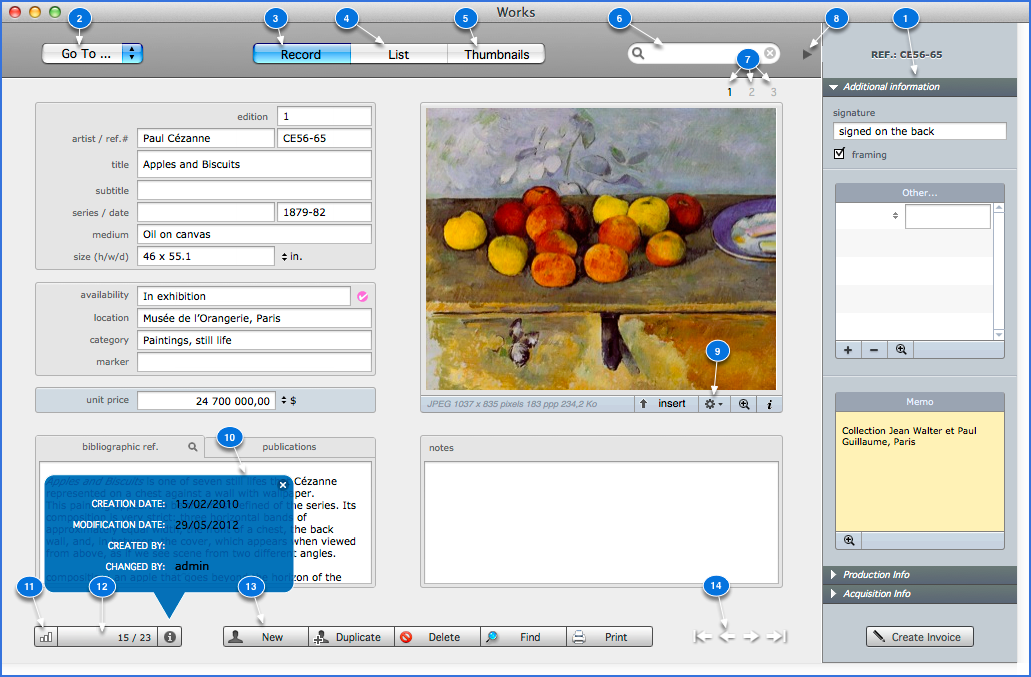Image resolution: width=1031 pixels, height=677 pixels.
Task: Expand the Production Info section
Action: pos(876,575)
